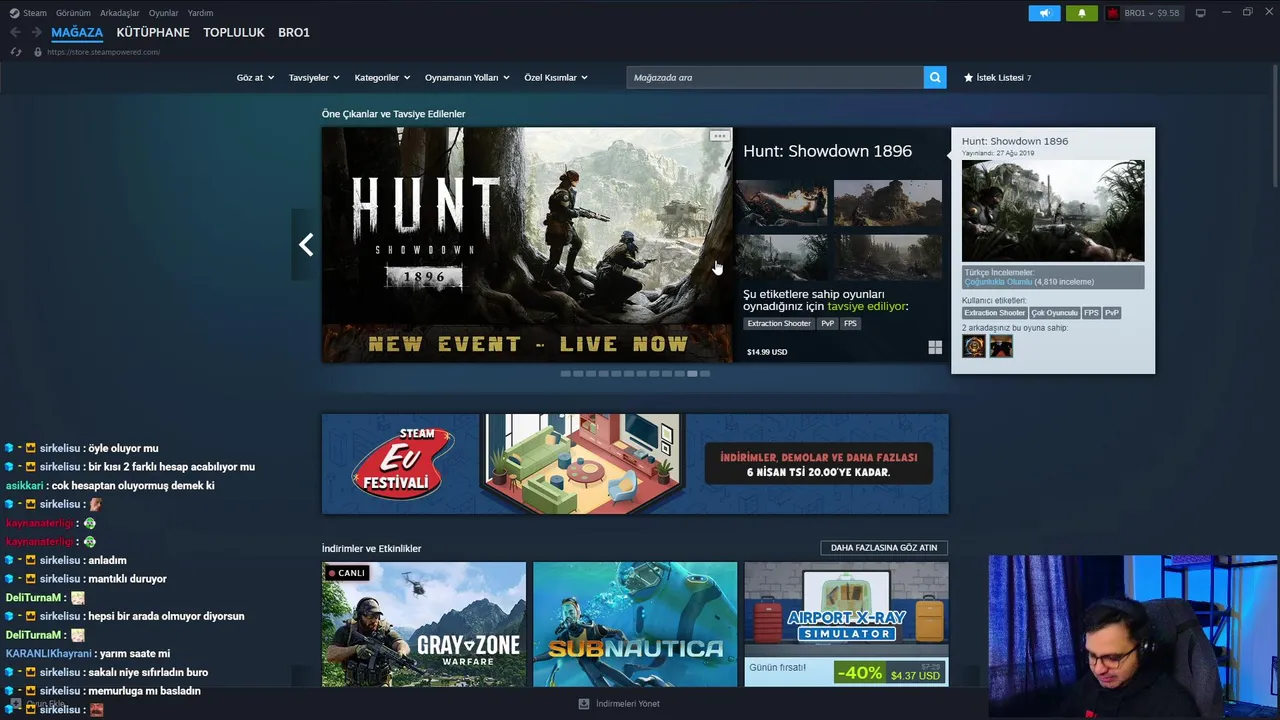Expand the Tavsiyeler dropdown
1280x720 pixels.
[314, 77]
